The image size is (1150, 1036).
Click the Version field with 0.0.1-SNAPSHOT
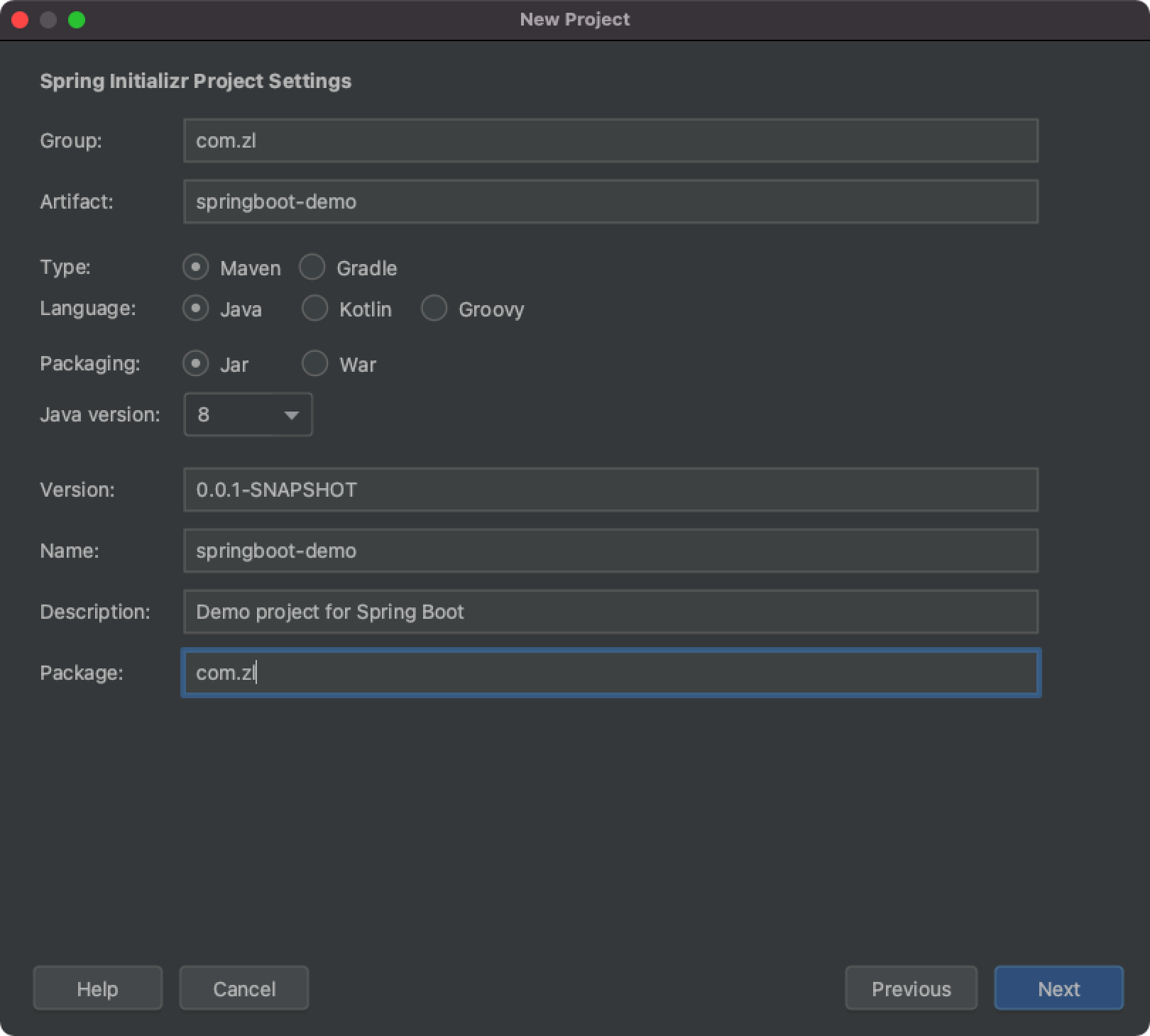[x=610, y=490]
